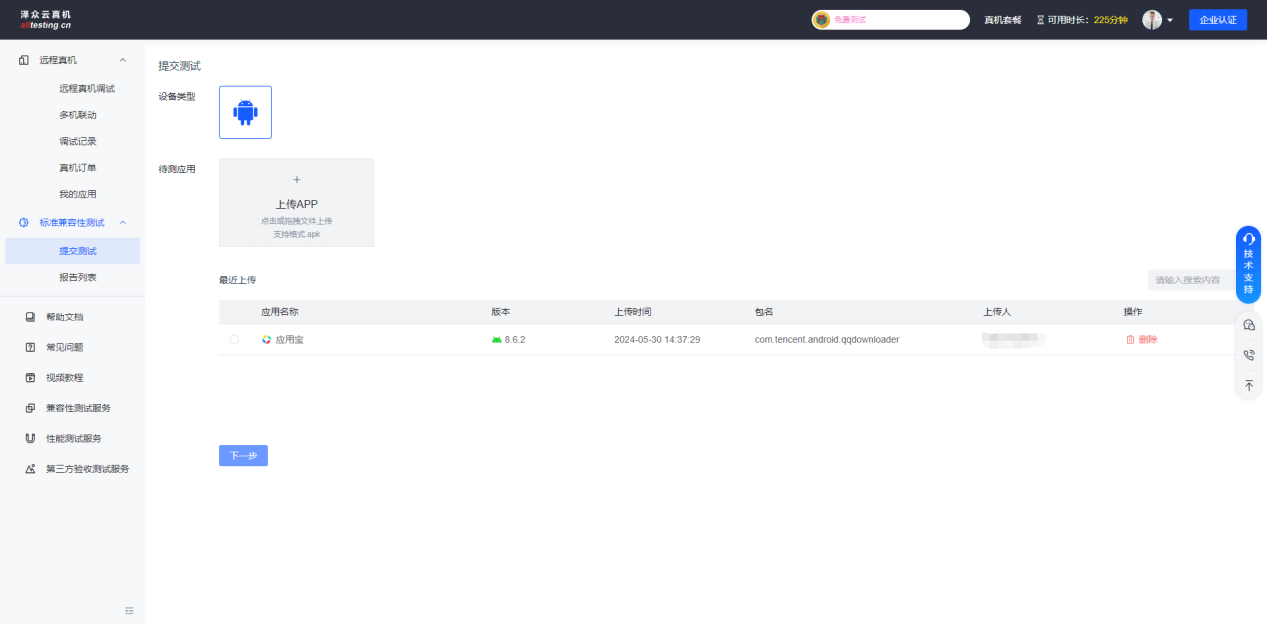1267x624 pixels.
Task: Collapse the 远程真机 menu group
Action: tap(122, 61)
